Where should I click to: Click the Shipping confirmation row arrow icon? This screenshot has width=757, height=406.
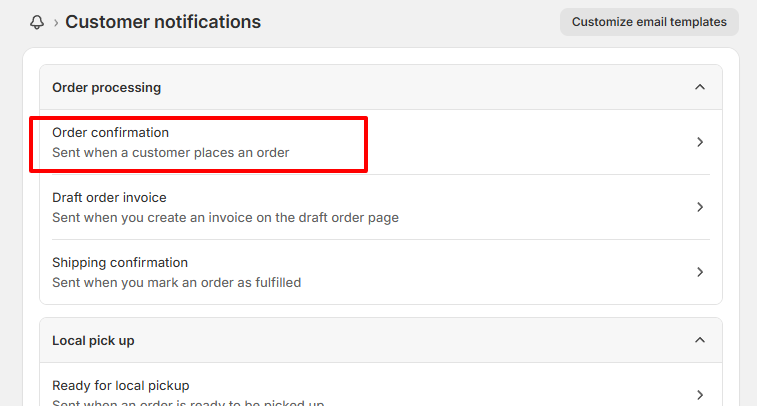(700, 272)
